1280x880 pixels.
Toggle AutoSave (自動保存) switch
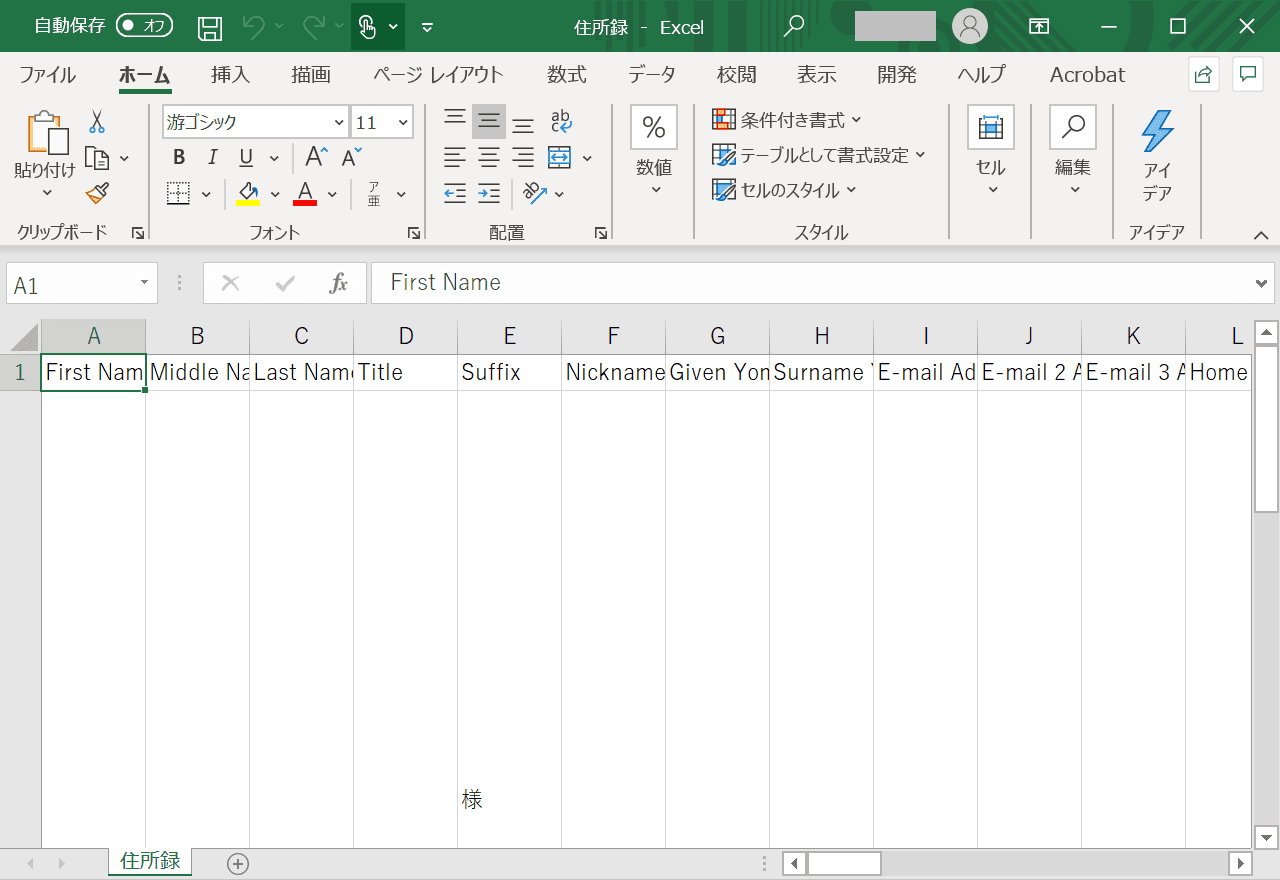click(x=144, y=26)
